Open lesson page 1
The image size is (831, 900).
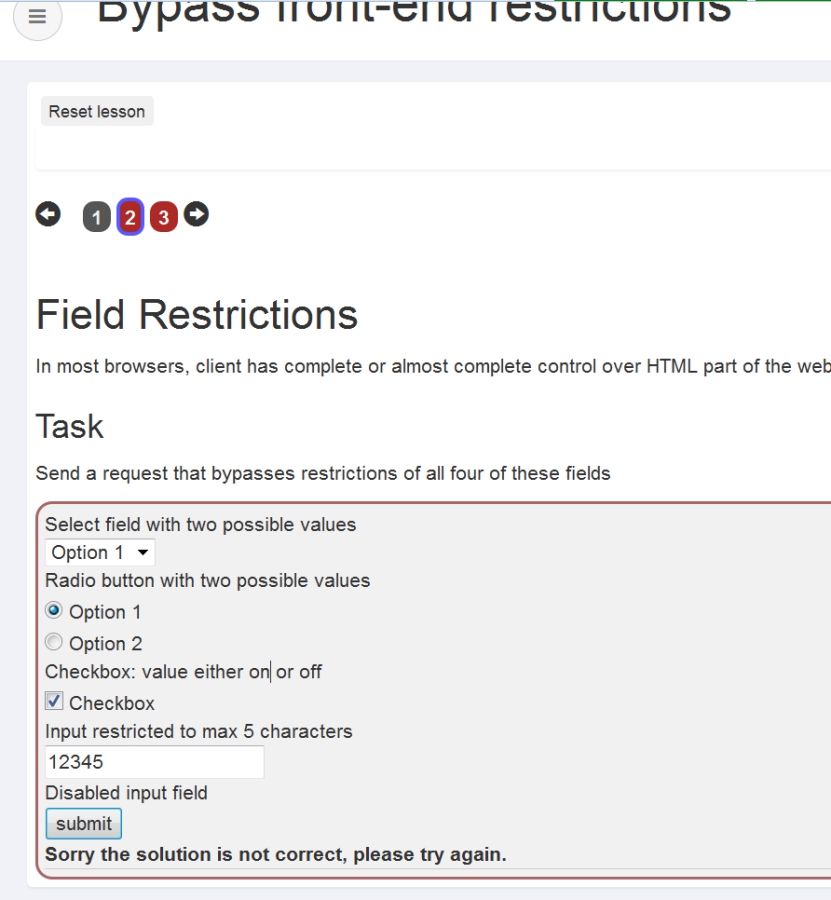coord(96,217)
